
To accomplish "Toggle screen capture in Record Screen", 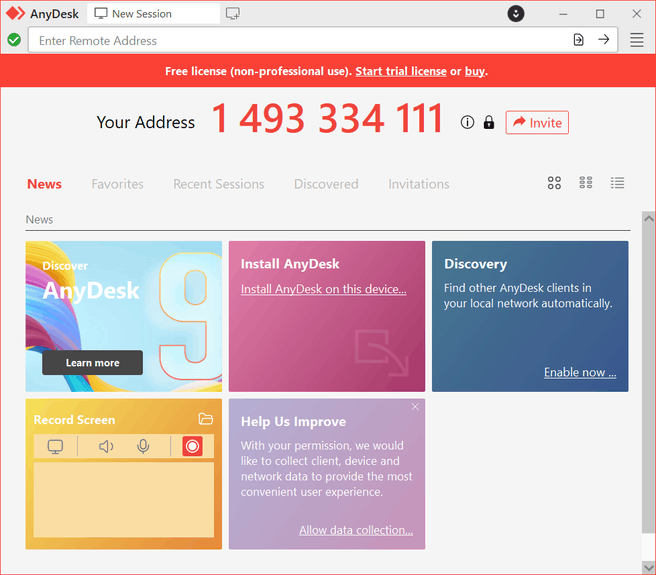I will 55,447.
